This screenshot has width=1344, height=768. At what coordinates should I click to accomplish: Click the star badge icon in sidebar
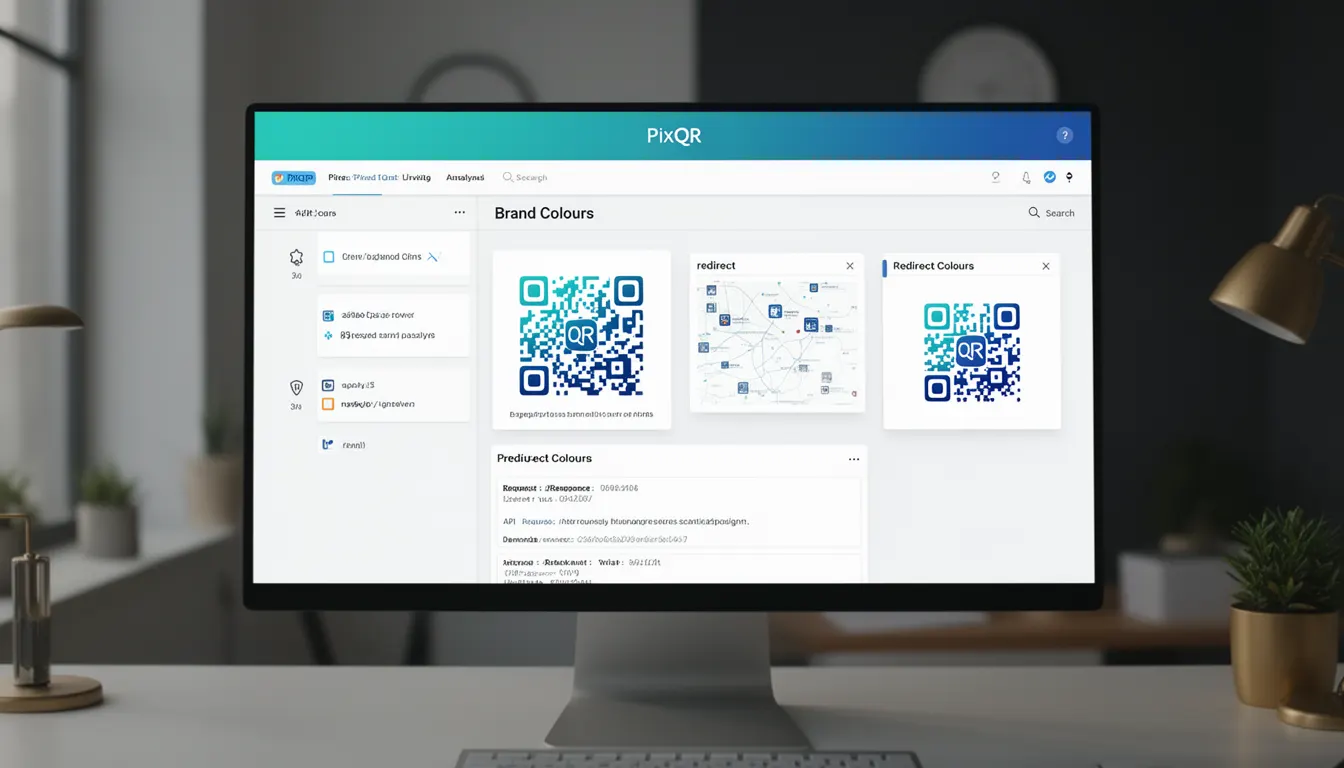point(296,257)
